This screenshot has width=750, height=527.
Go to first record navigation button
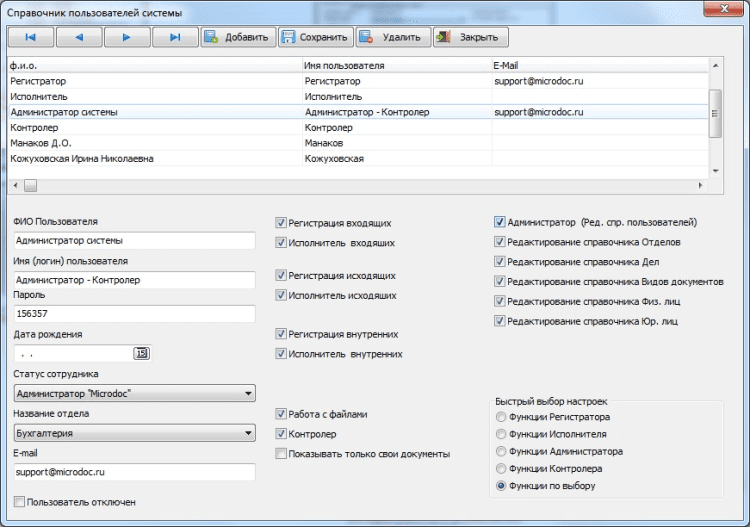(x=31, y=37)
